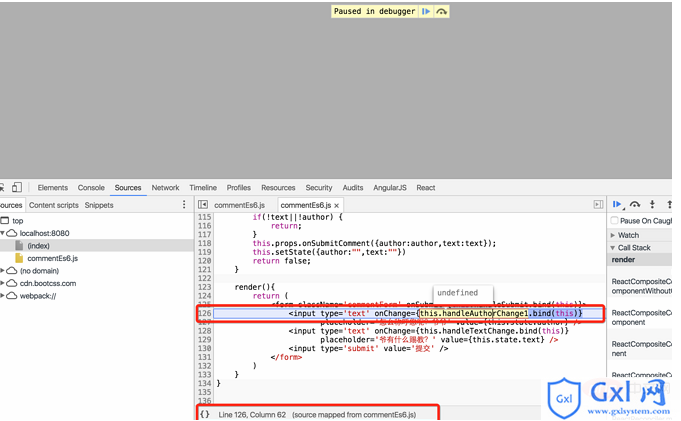Step into next function call button
This screenshot has width=681, height=421.
[x=652, y=205]
